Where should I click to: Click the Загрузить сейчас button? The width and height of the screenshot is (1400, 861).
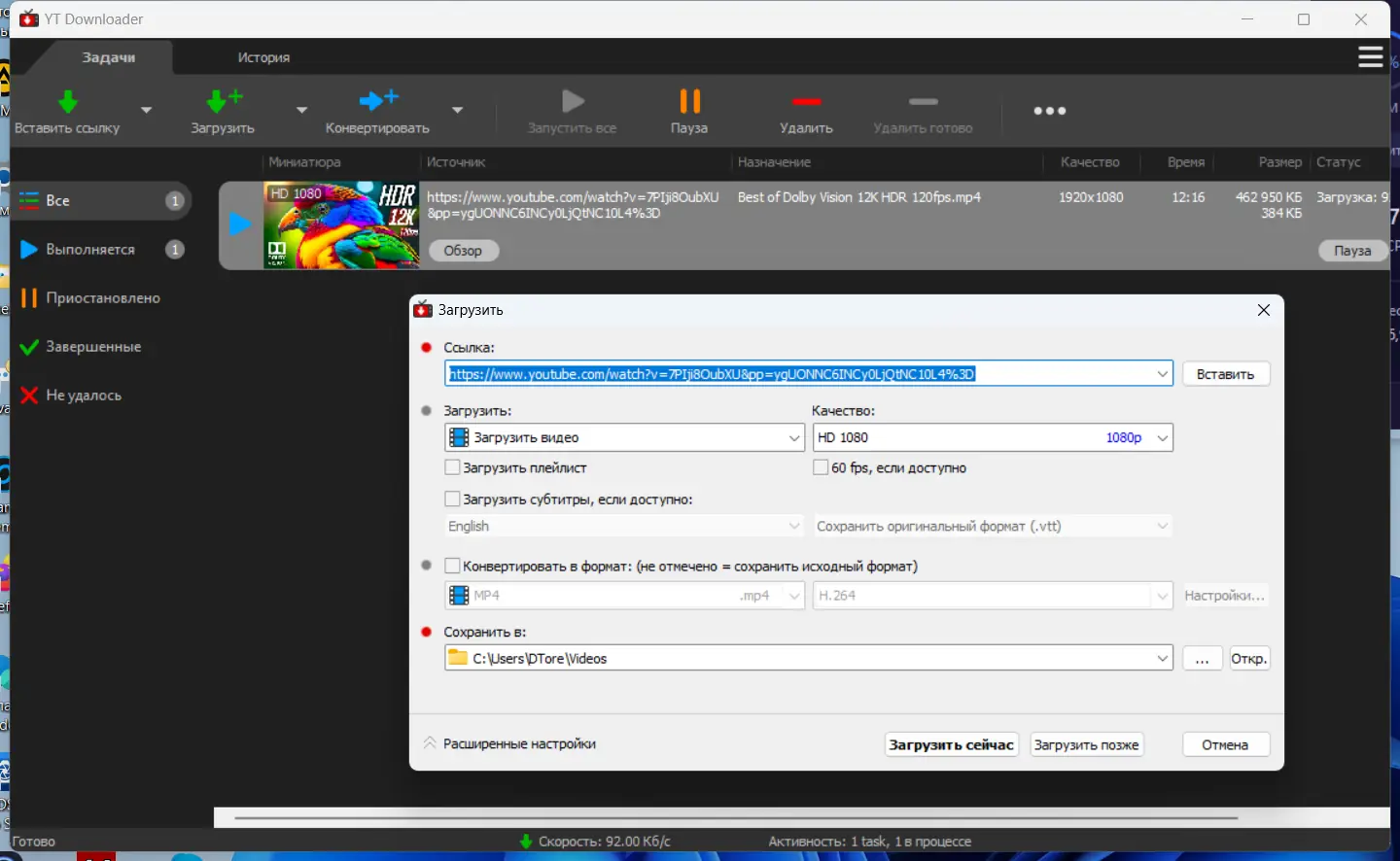pos(952,745)
